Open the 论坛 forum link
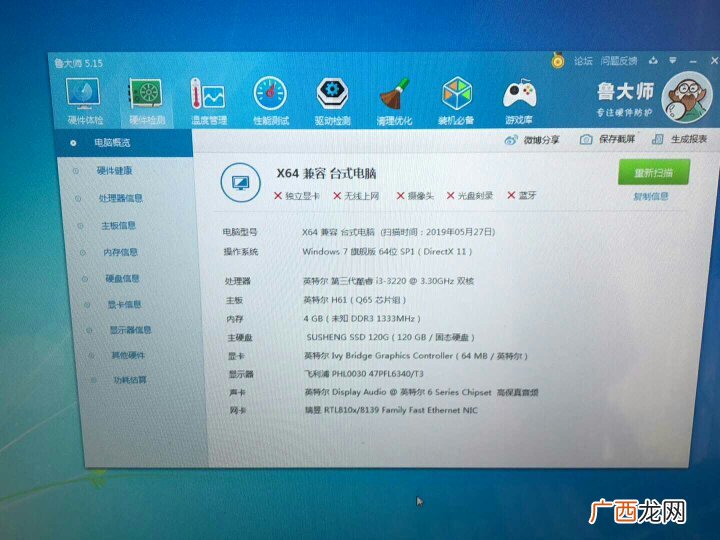This screenshot has height=540, width=720. [x=583, y=61]
